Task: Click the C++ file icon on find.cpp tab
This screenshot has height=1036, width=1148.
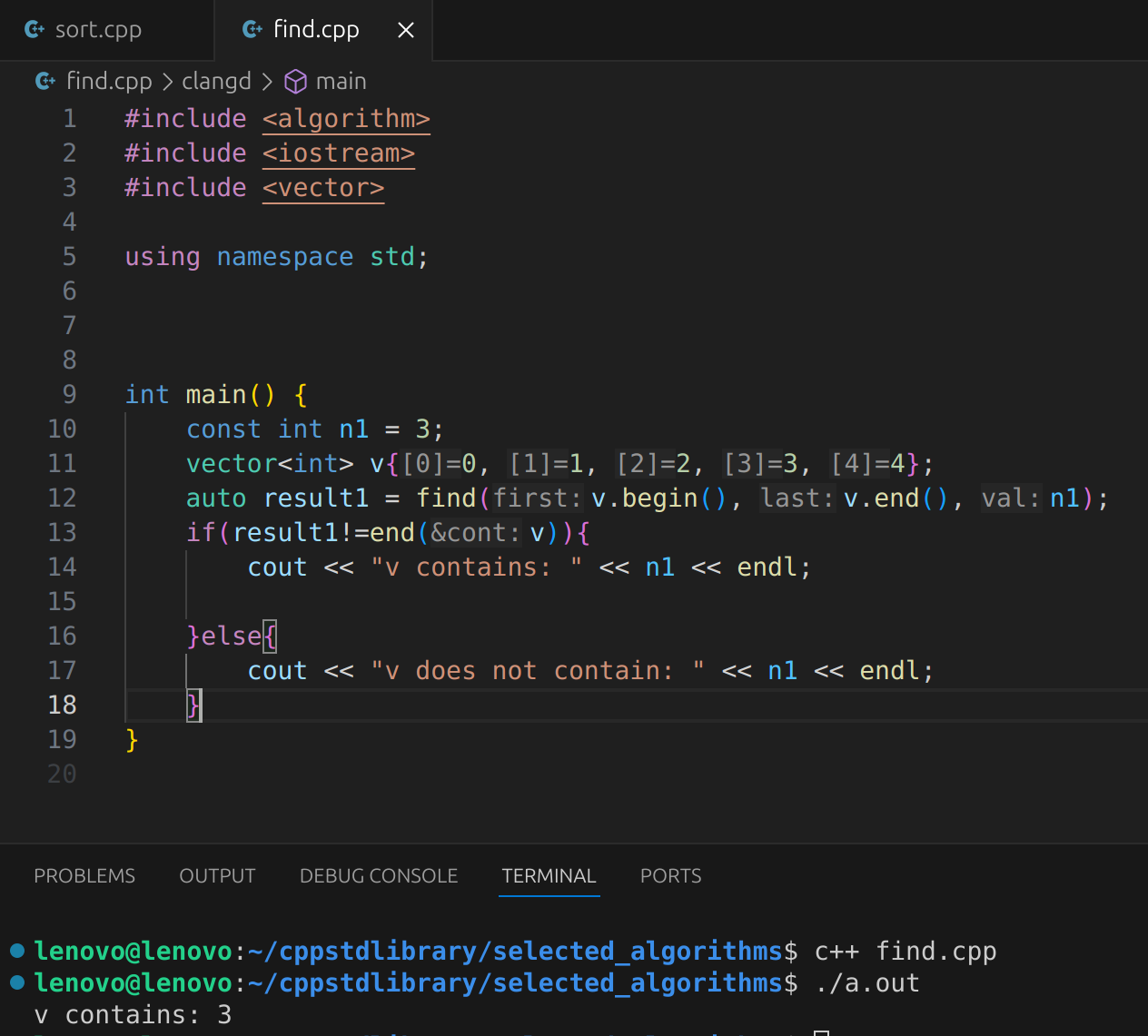Action: [x=252, y=30]
